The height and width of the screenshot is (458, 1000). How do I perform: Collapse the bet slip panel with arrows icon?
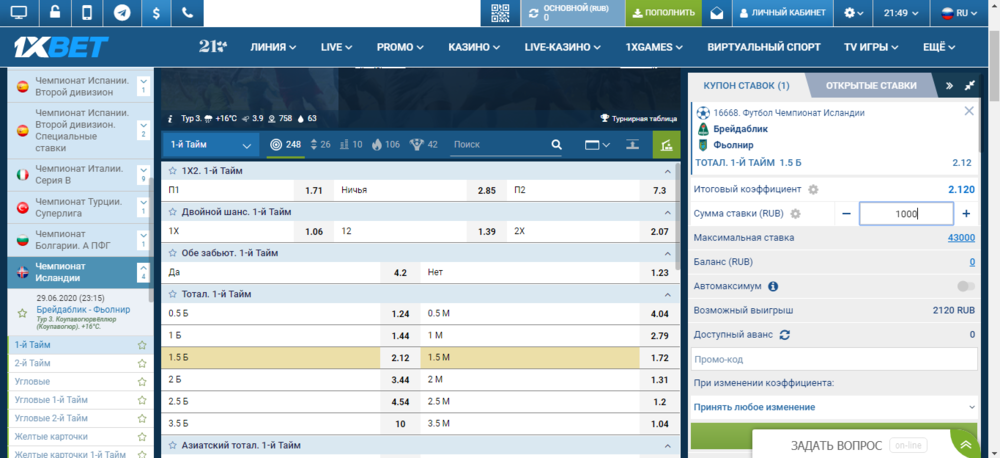click(970, 85)
